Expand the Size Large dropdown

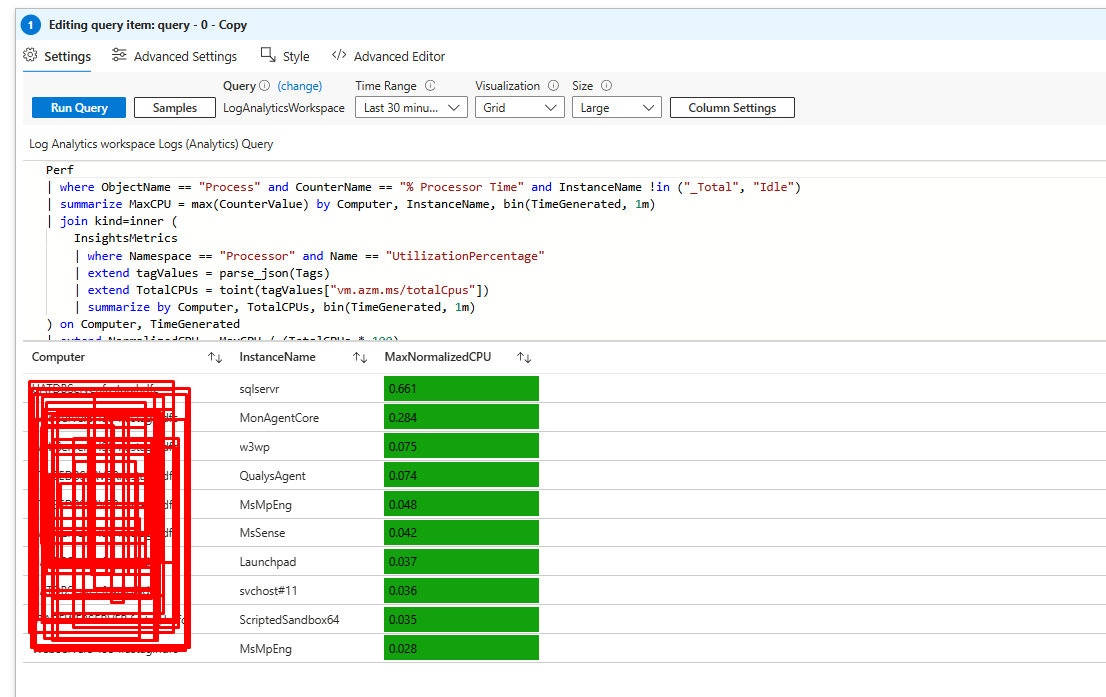(617, 108)
